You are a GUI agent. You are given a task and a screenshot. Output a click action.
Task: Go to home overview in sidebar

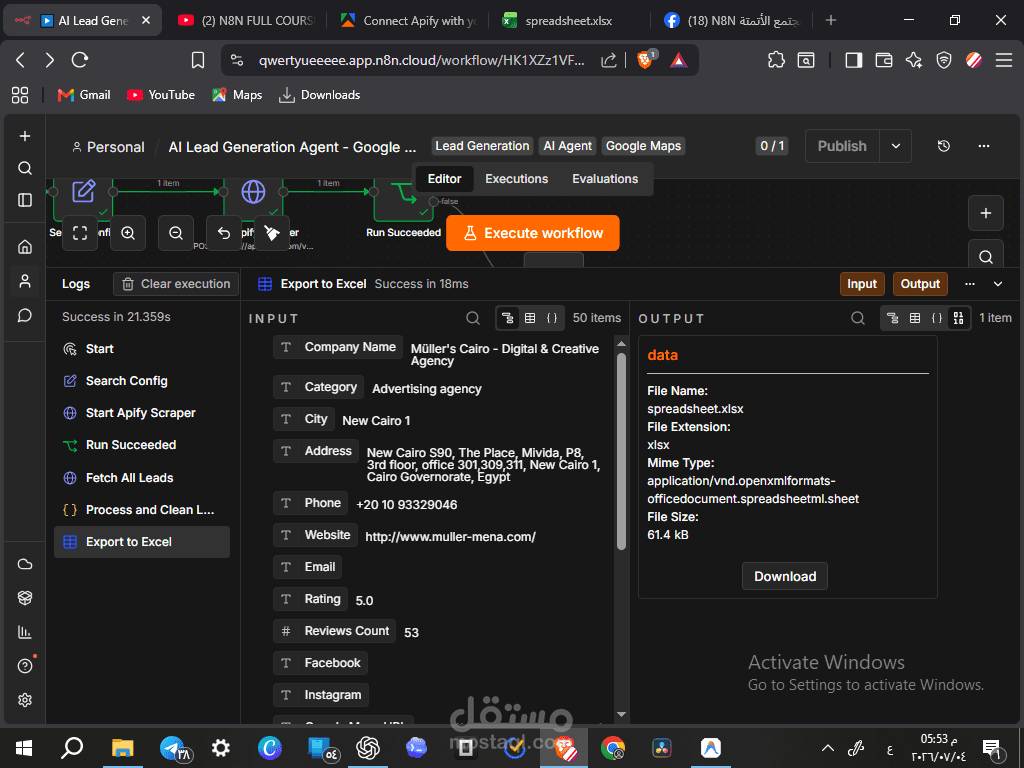click(25, 247)
